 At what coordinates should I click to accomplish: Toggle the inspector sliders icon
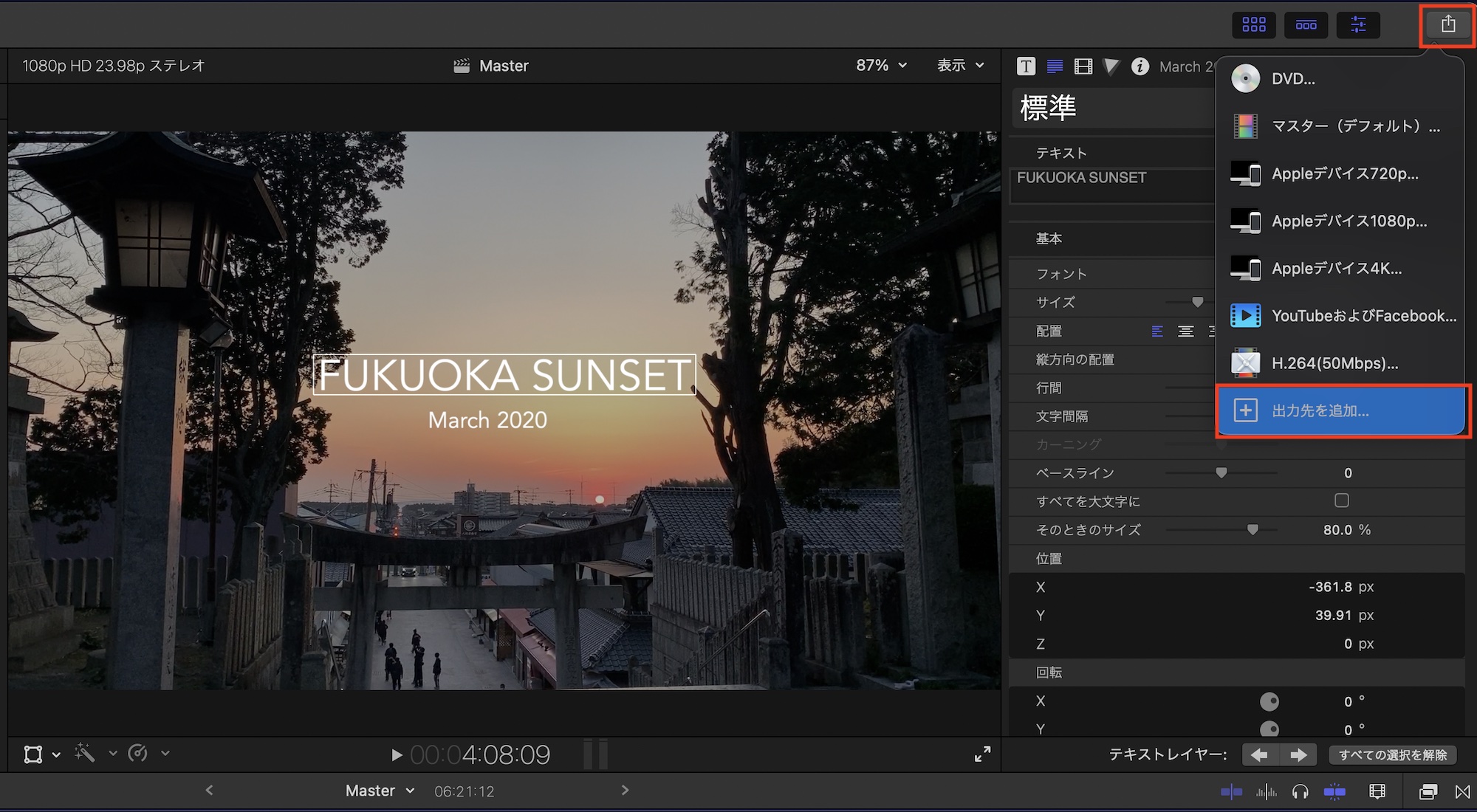(x=1357, y=24)
